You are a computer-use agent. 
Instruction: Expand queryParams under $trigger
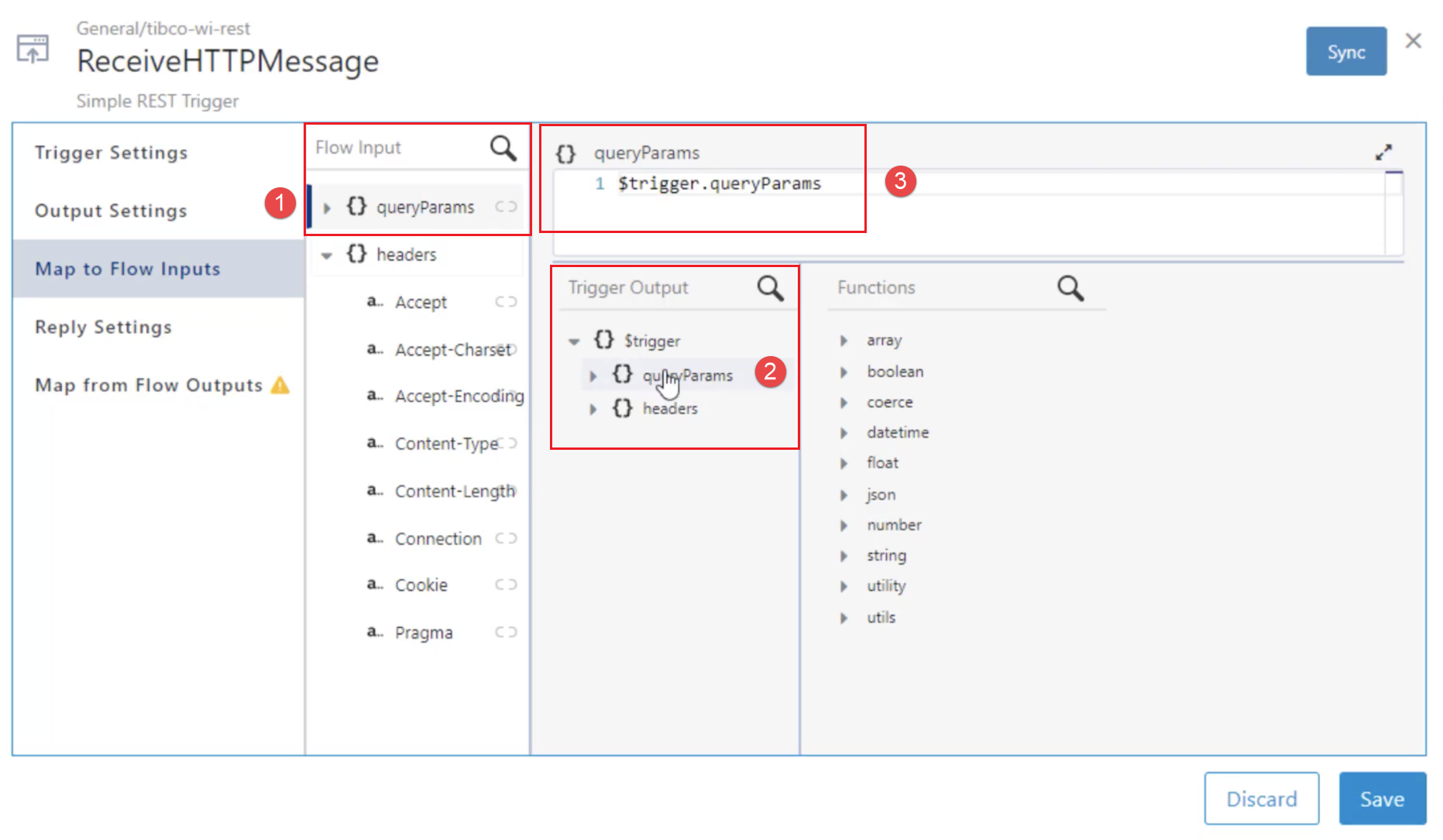tap(593, 376)
